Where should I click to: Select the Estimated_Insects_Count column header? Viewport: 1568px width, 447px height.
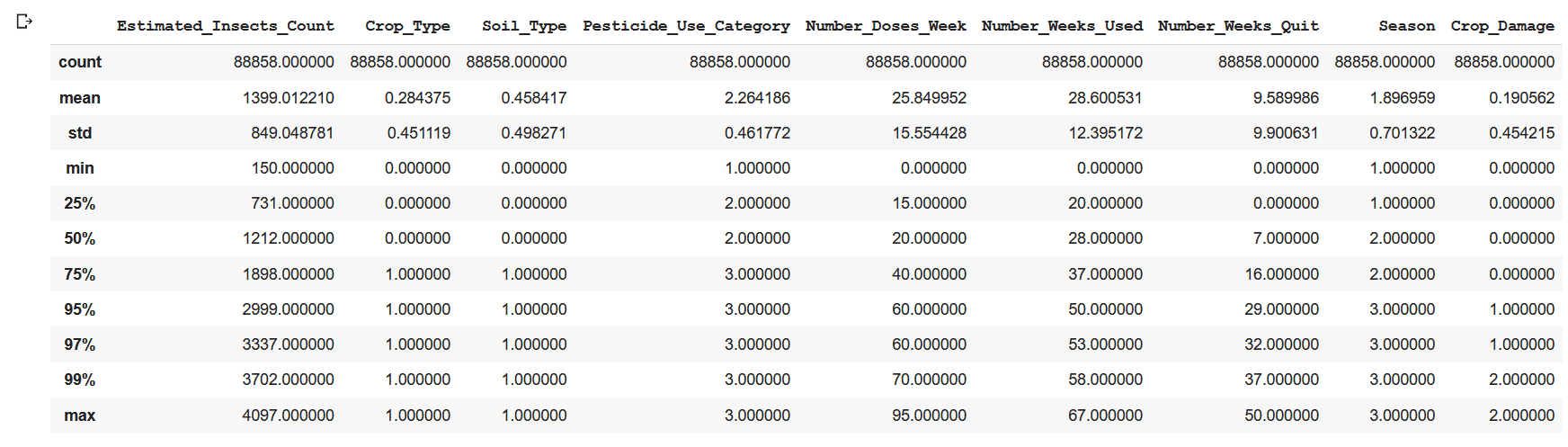click(x=226, y=26)
